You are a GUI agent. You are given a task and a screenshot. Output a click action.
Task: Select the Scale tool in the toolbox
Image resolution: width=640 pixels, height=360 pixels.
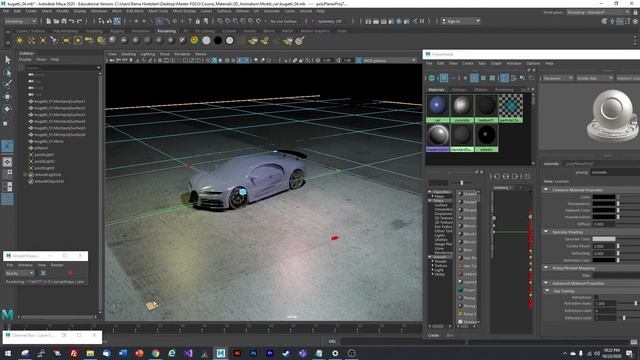click(x=6, y=123)
